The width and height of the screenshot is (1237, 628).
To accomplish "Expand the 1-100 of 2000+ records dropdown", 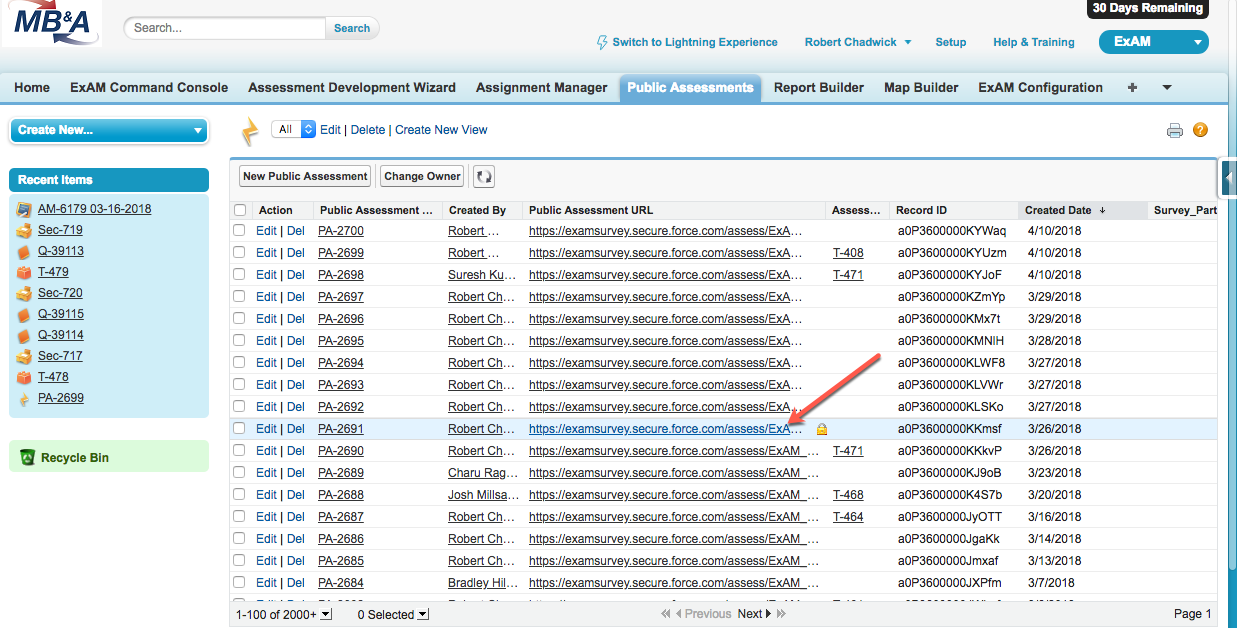I will pos(284,614).
